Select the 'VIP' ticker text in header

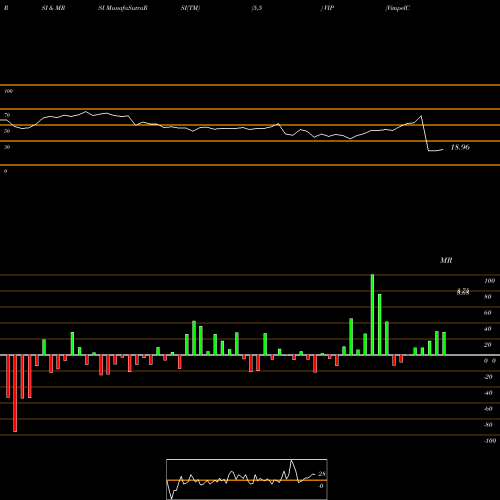(x=328, y=8)
